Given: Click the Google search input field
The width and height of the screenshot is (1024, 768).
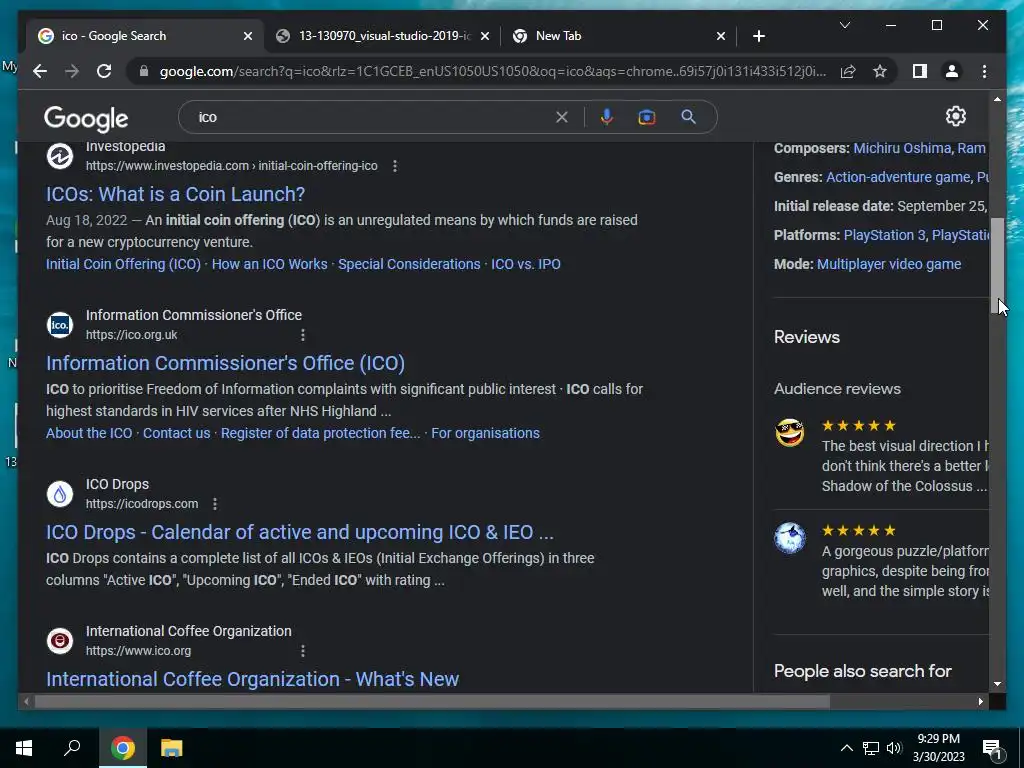Looking at the screenshot, I should point(372,117).
